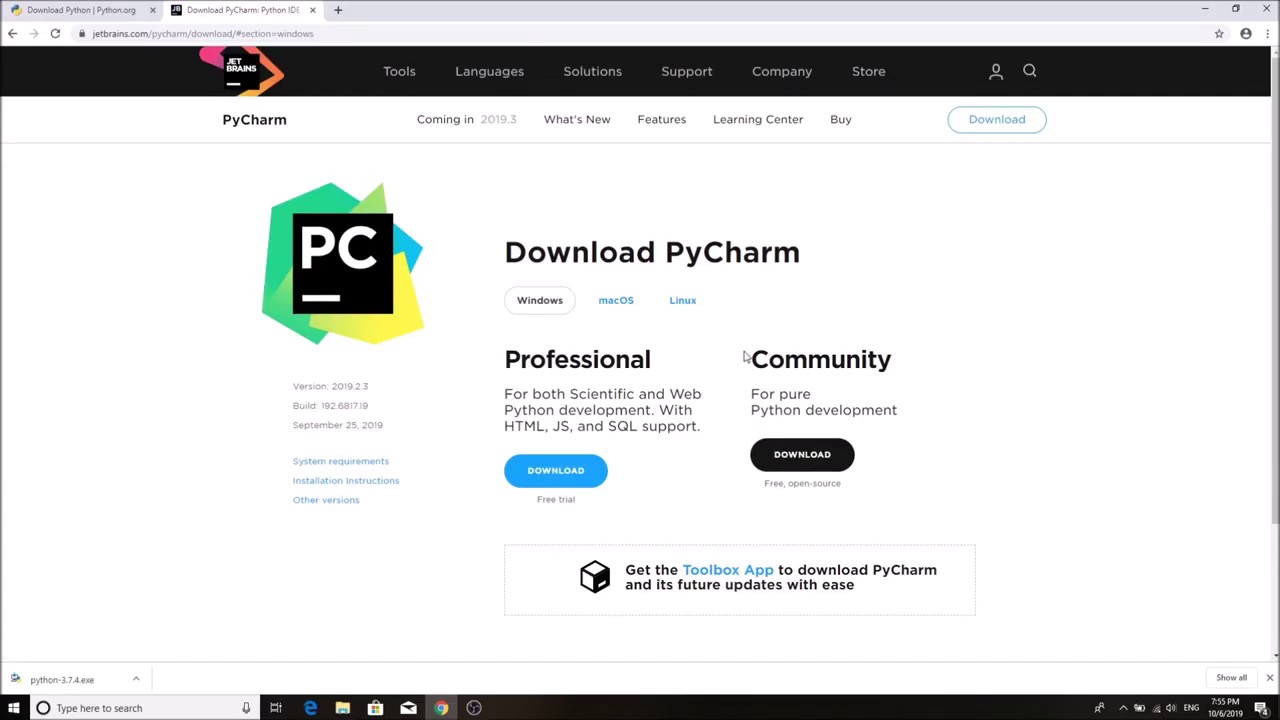The image size is (1280, 720).
Task: Open Microsoft Store from the taskbar
Action: coord(375,708)
